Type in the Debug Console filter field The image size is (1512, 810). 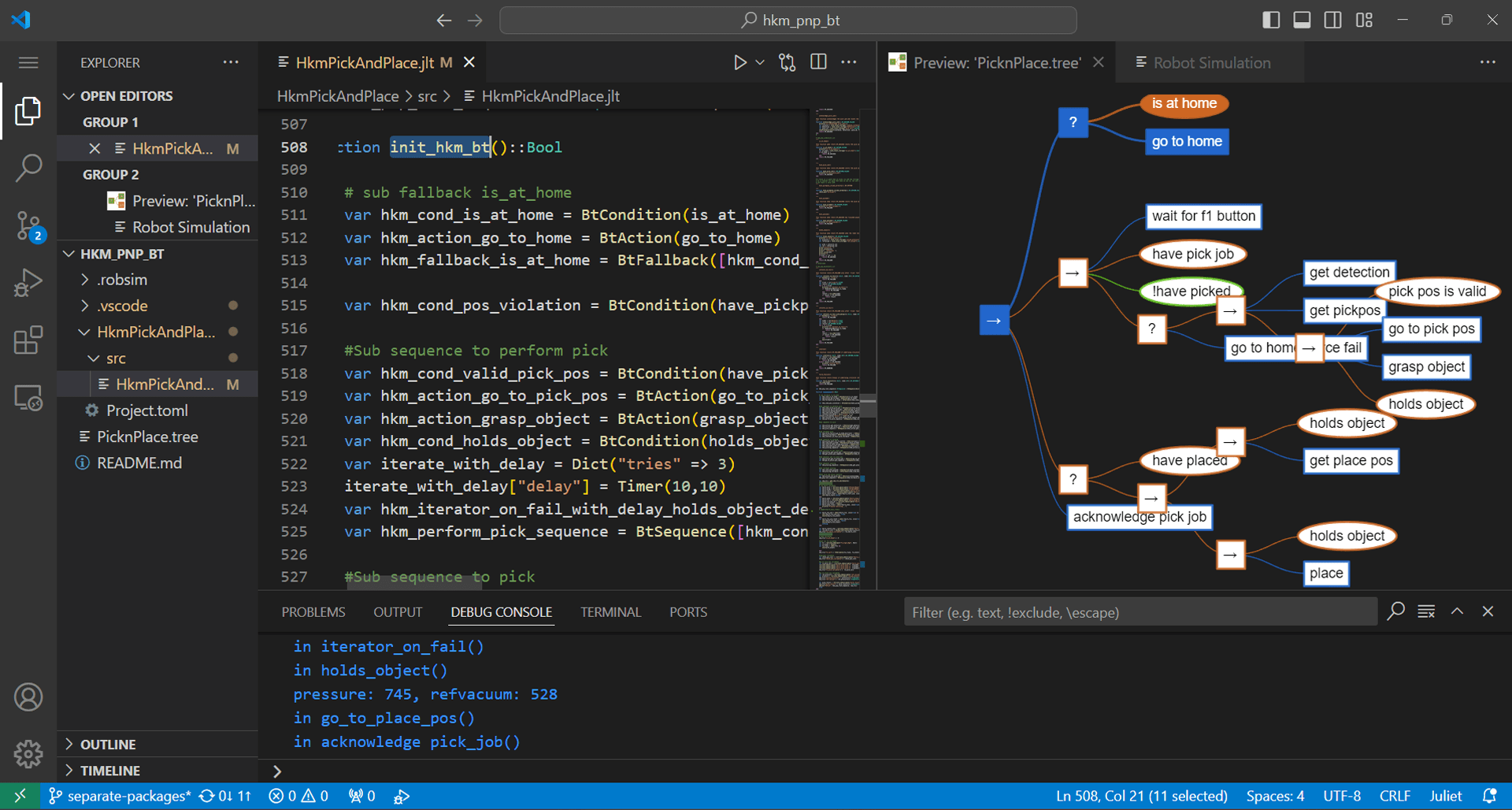pos(1140,611)
